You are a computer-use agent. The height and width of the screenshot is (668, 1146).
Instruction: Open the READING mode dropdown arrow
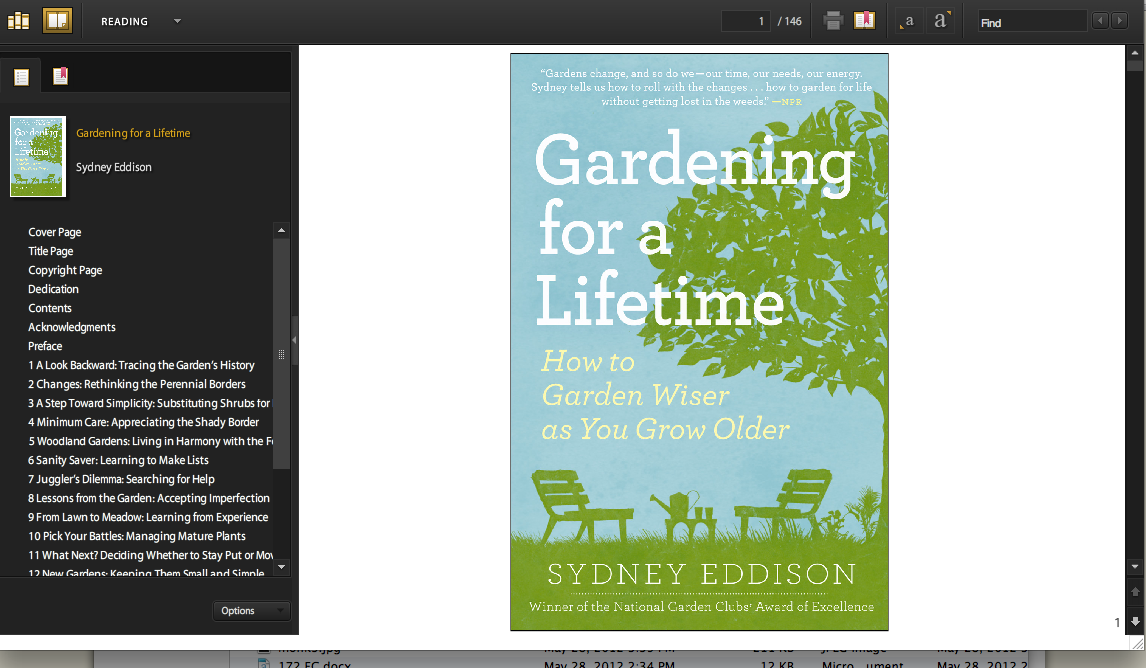[x=177, y=21]
